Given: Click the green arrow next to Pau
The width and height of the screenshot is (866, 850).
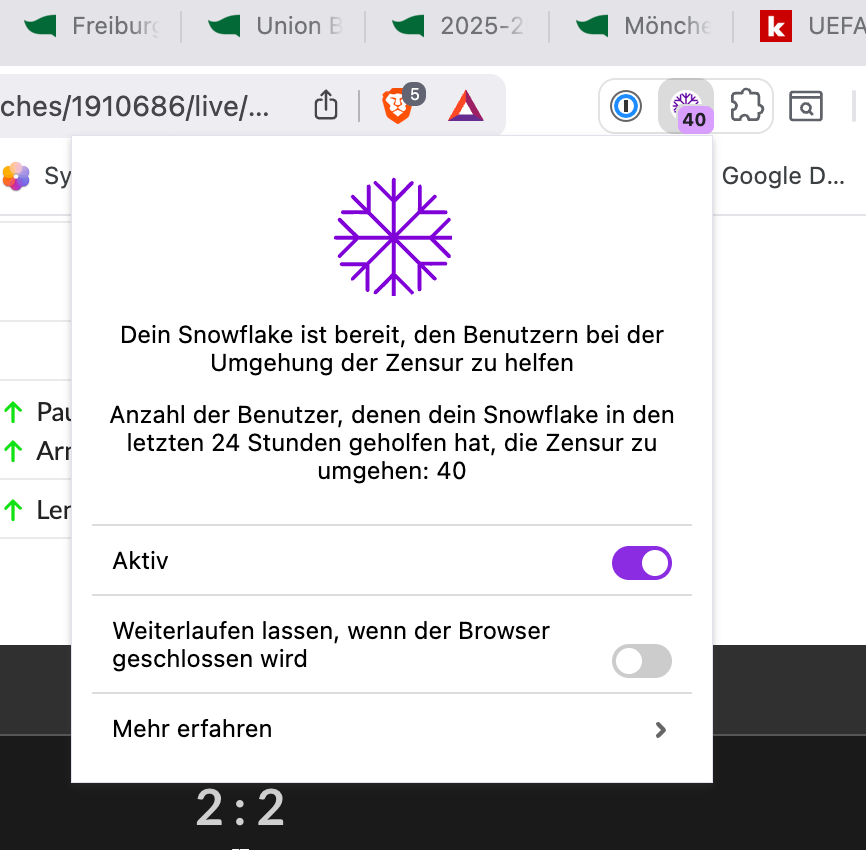Looking at the screenshot, I should pyautogui.click(x=13, y=411).
